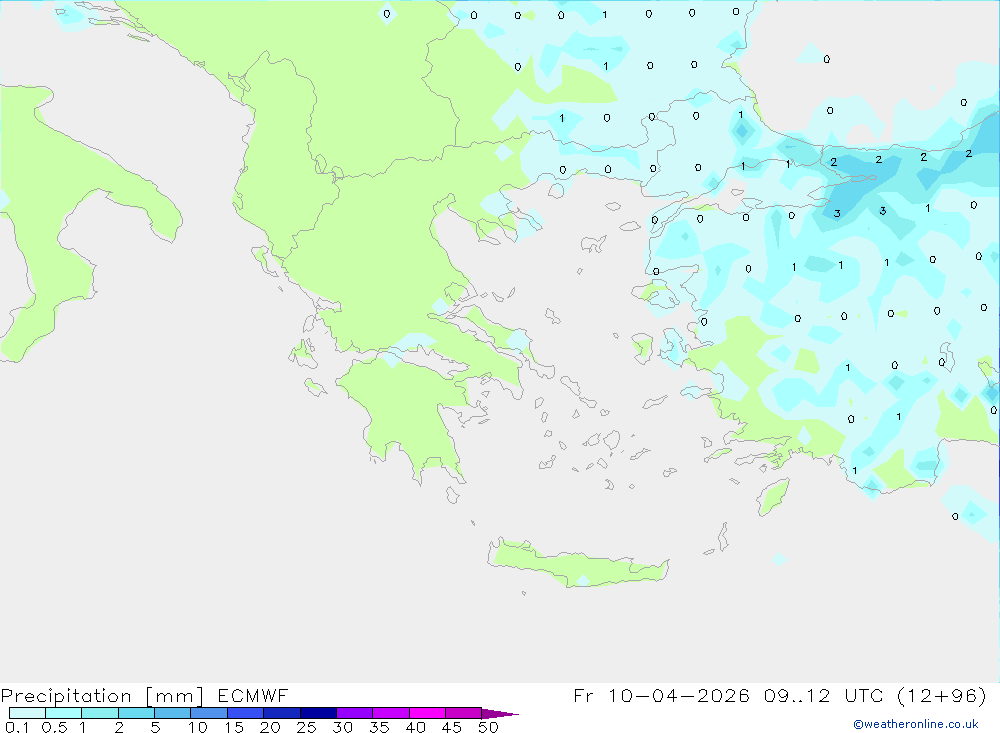The height and width of the screenshot is (733, 1000).
Task: Select the 2–5 mm legend swatch
Action: tap(136, 713)
